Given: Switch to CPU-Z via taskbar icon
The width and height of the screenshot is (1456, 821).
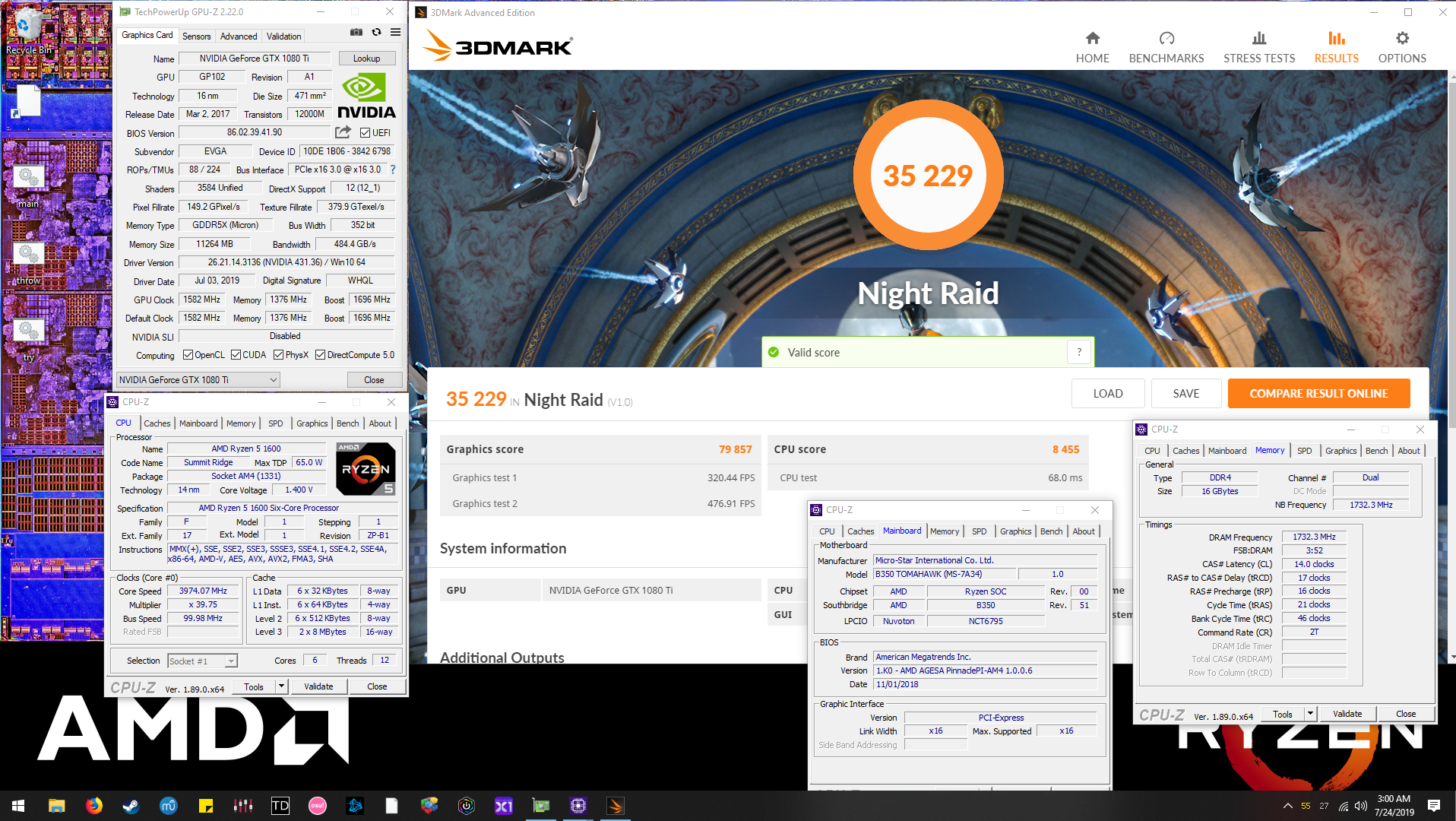Looking at the screenshot, I should click(578, 806).
